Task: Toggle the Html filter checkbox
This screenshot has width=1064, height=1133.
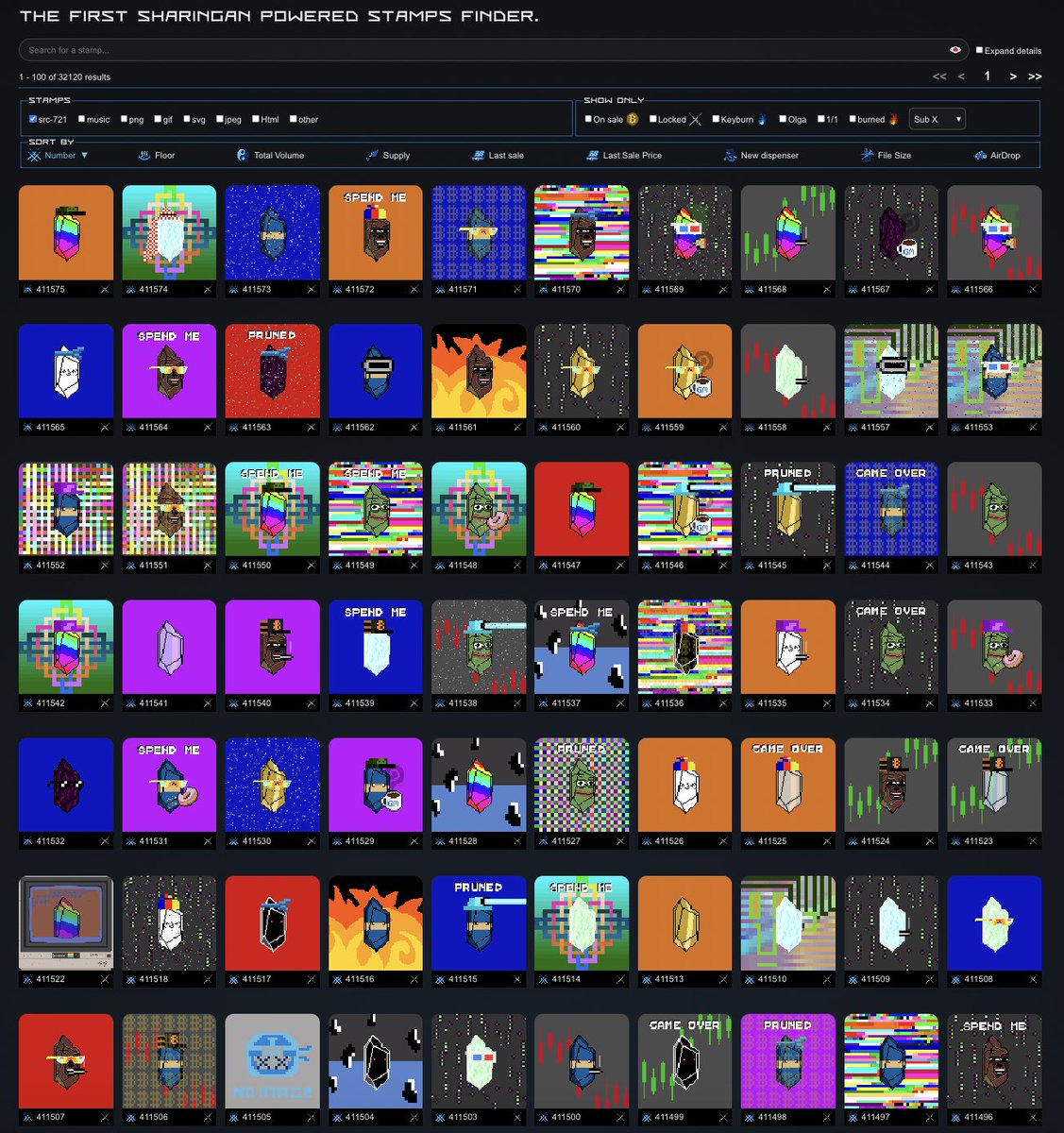Action: click(256, 119)
